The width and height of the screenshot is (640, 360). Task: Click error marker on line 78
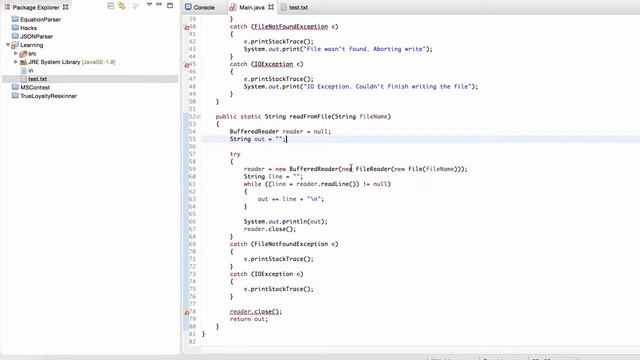tap(187, 312)
